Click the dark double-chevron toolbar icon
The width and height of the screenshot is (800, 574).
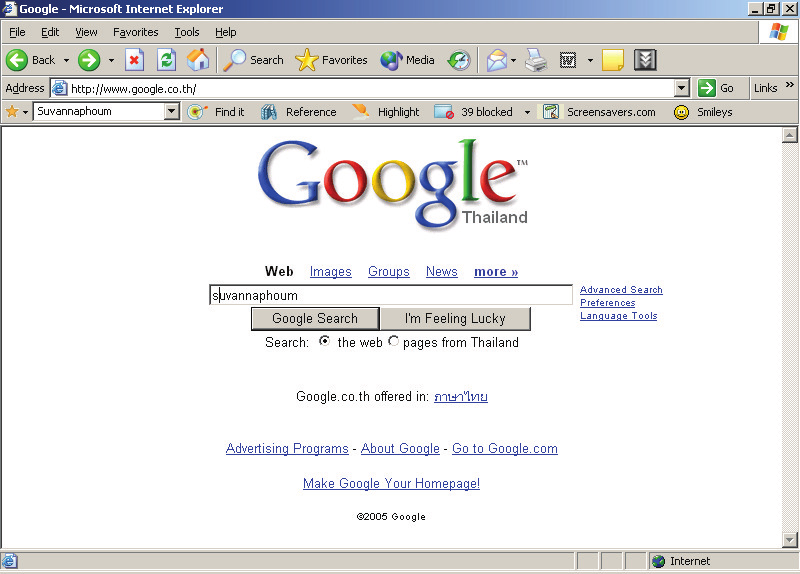point(645,60)
